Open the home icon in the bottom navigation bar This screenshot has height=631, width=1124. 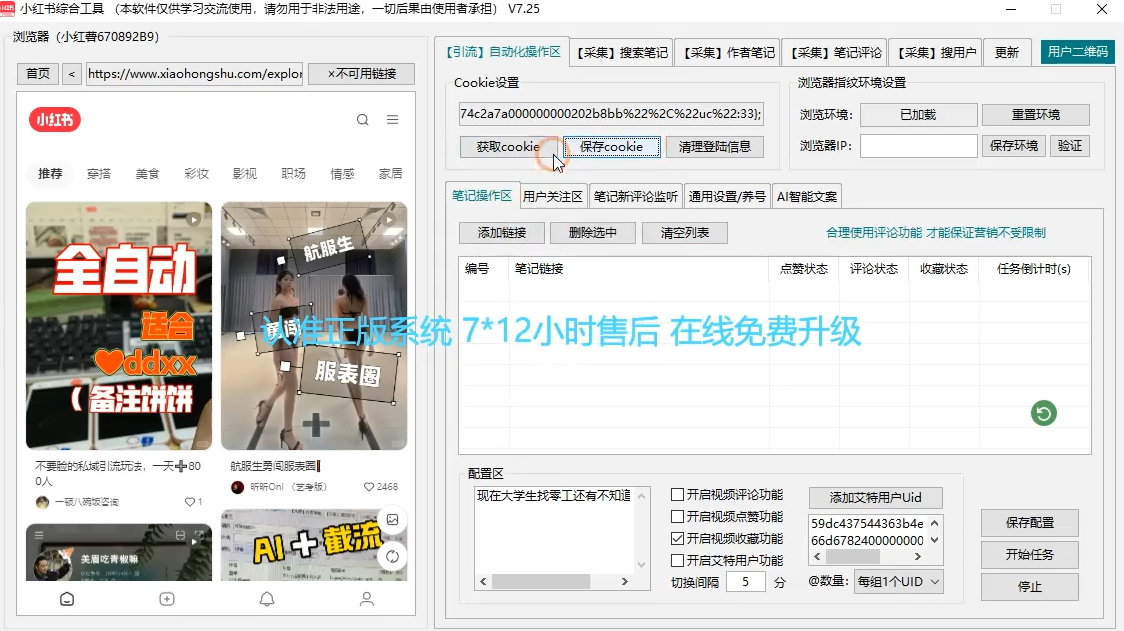[x=67, y=599]
